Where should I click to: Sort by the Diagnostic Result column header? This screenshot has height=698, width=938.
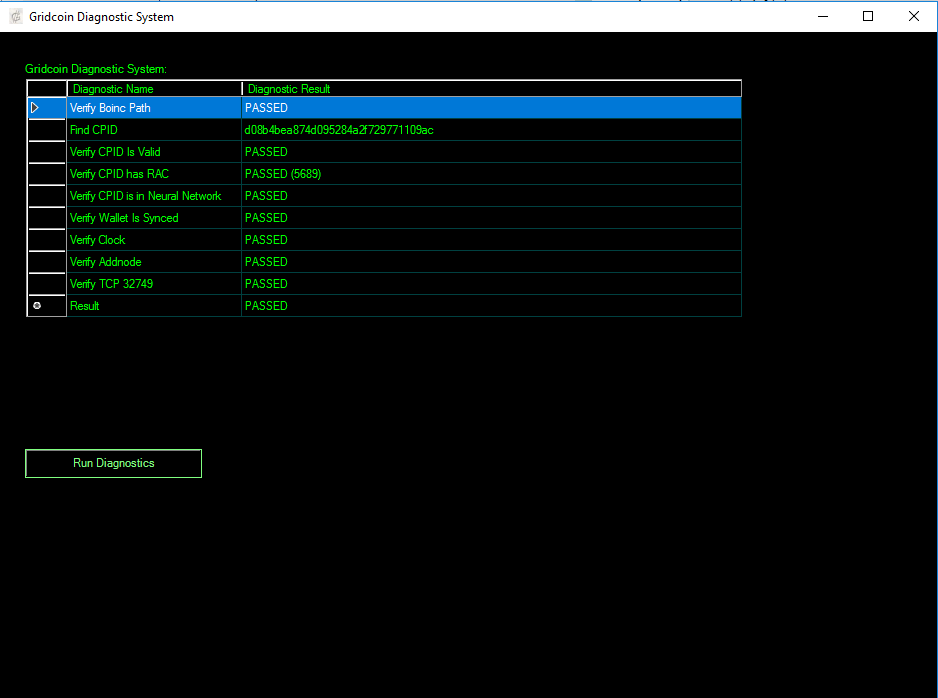click(x=491, y=89)
